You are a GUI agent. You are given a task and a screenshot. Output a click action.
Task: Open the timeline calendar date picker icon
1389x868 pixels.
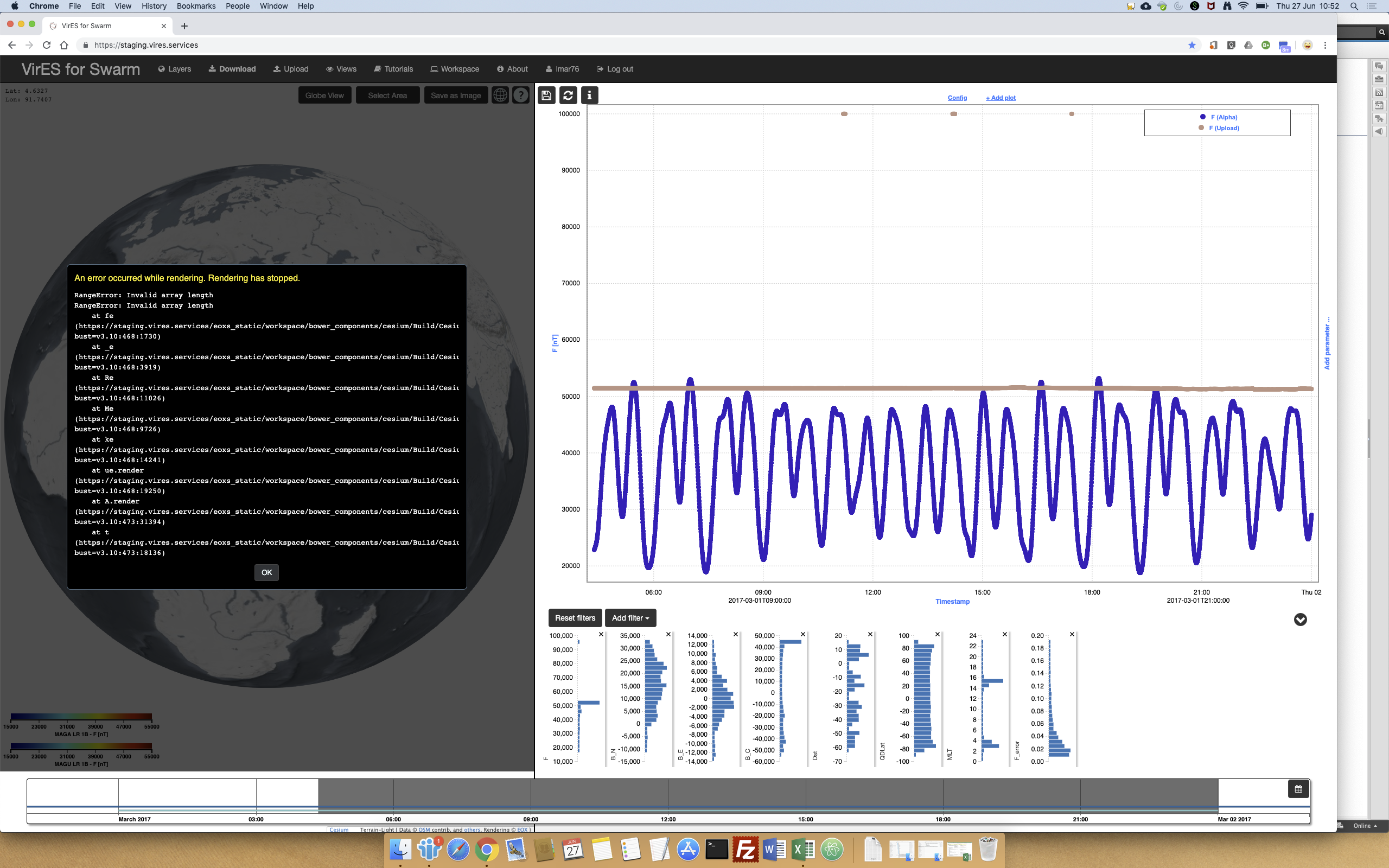click(x=1298, y=789)
